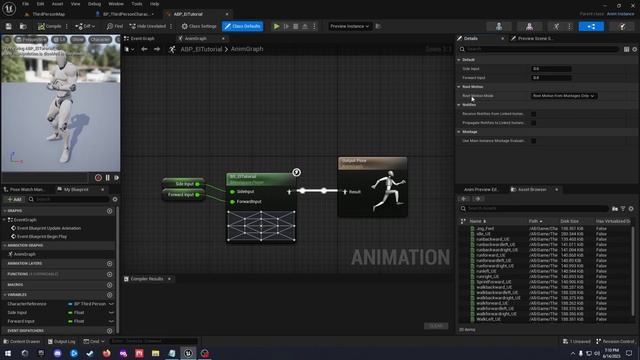Open the Perspective viewport dropdown

(x=31, y=40)
